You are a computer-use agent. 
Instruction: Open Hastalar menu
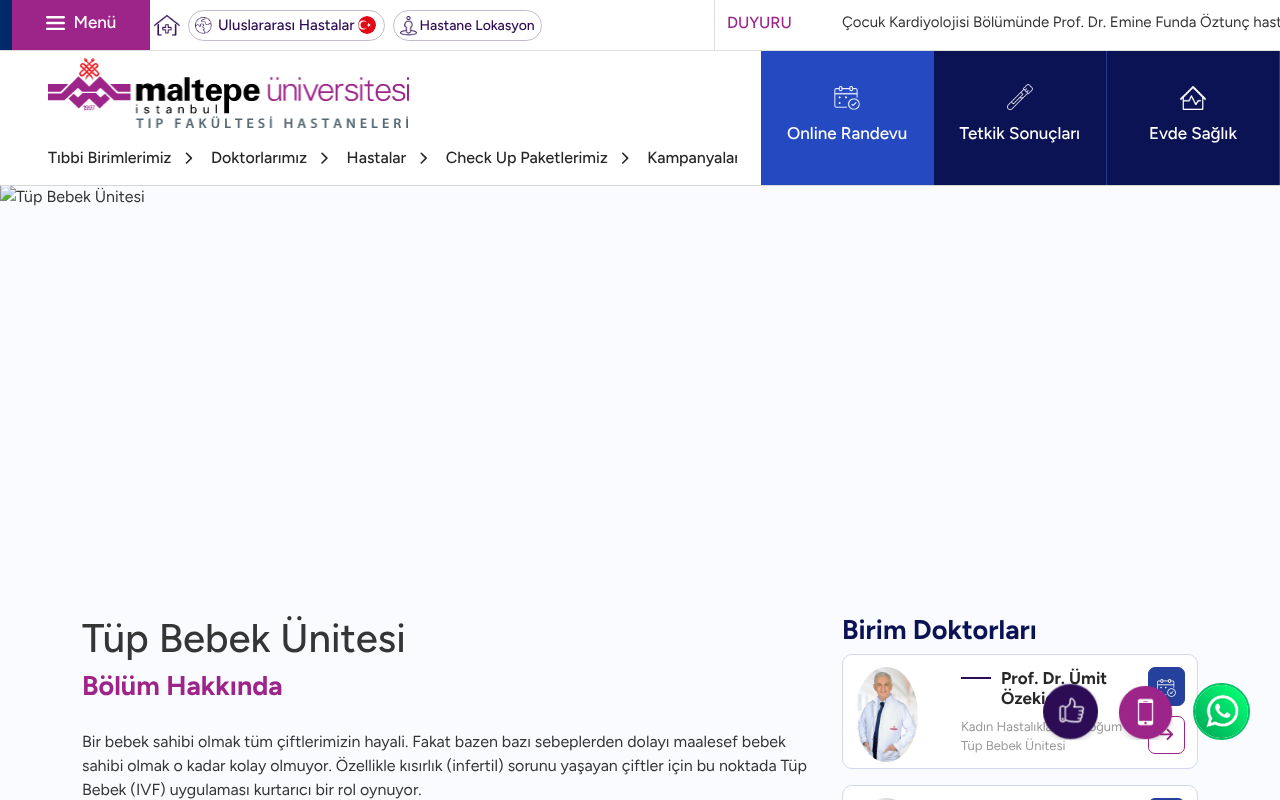point(376,158)
